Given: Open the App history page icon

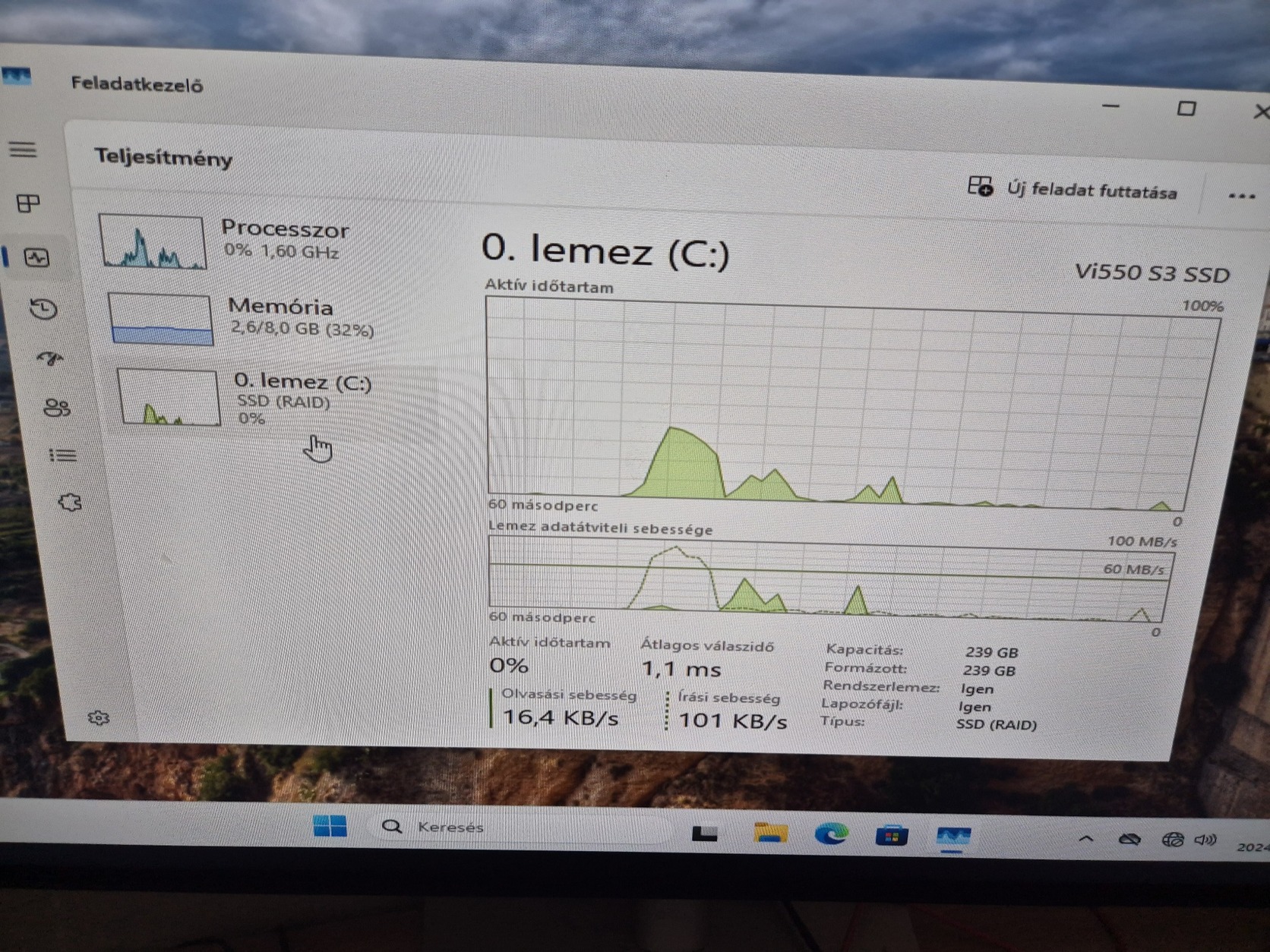Looking at the screenshot, I should click(x=43, y=308).
